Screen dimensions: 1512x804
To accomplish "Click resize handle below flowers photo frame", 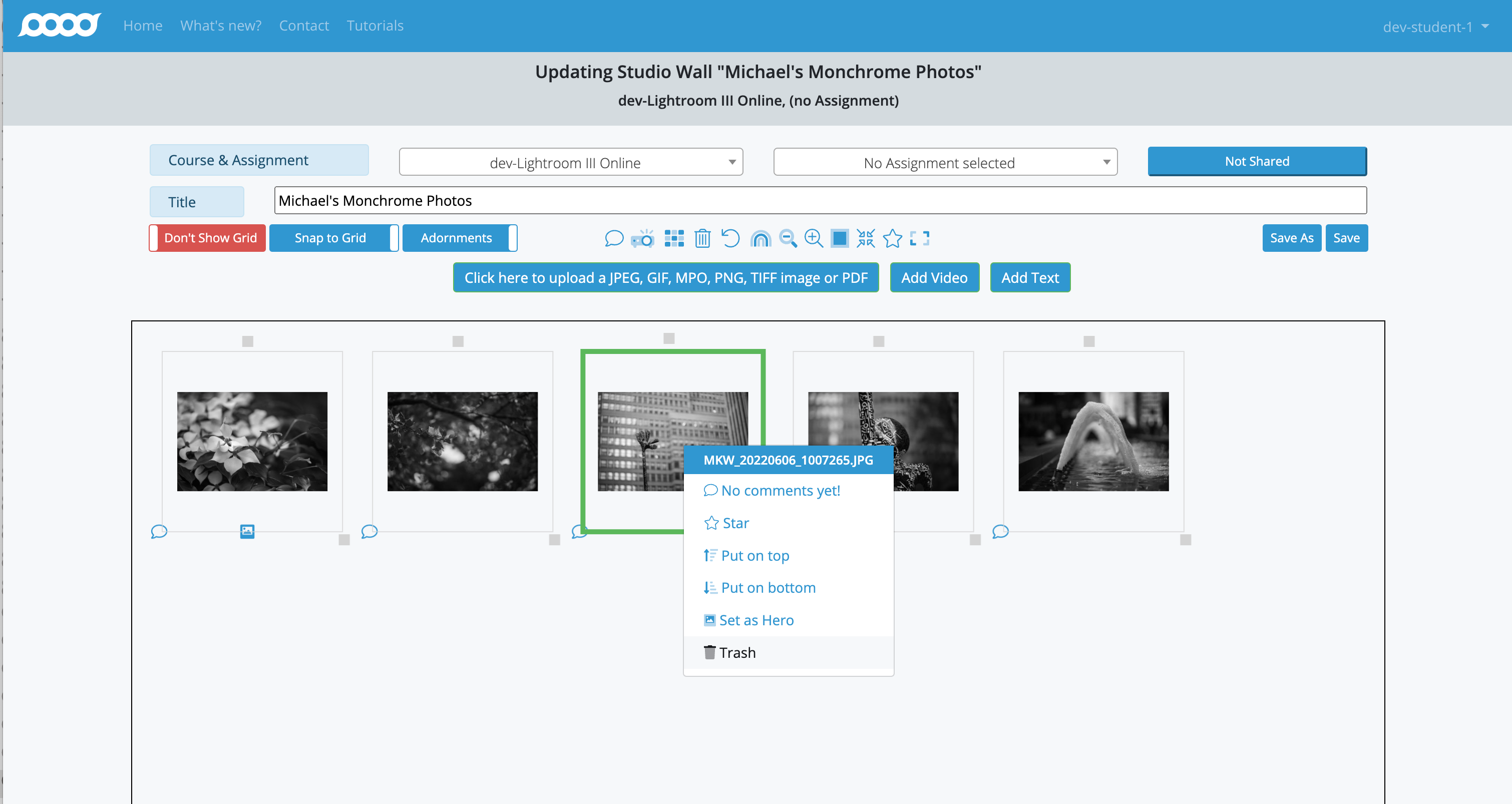I will tap(344, 539).
